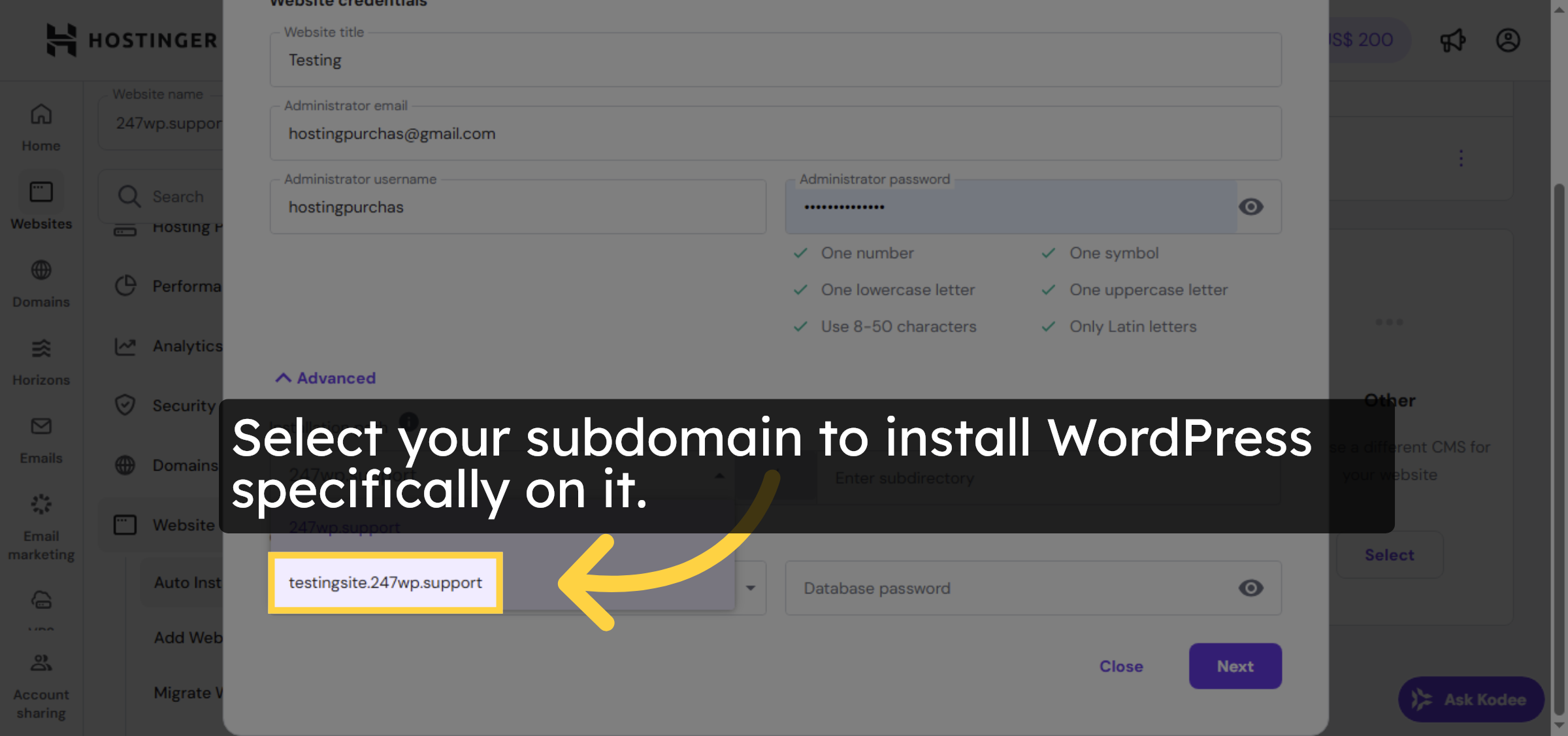This screenshot has height=736, width=1568.
Task: Open the Horizons sidebar icon
Action: [x=41, y=348]
